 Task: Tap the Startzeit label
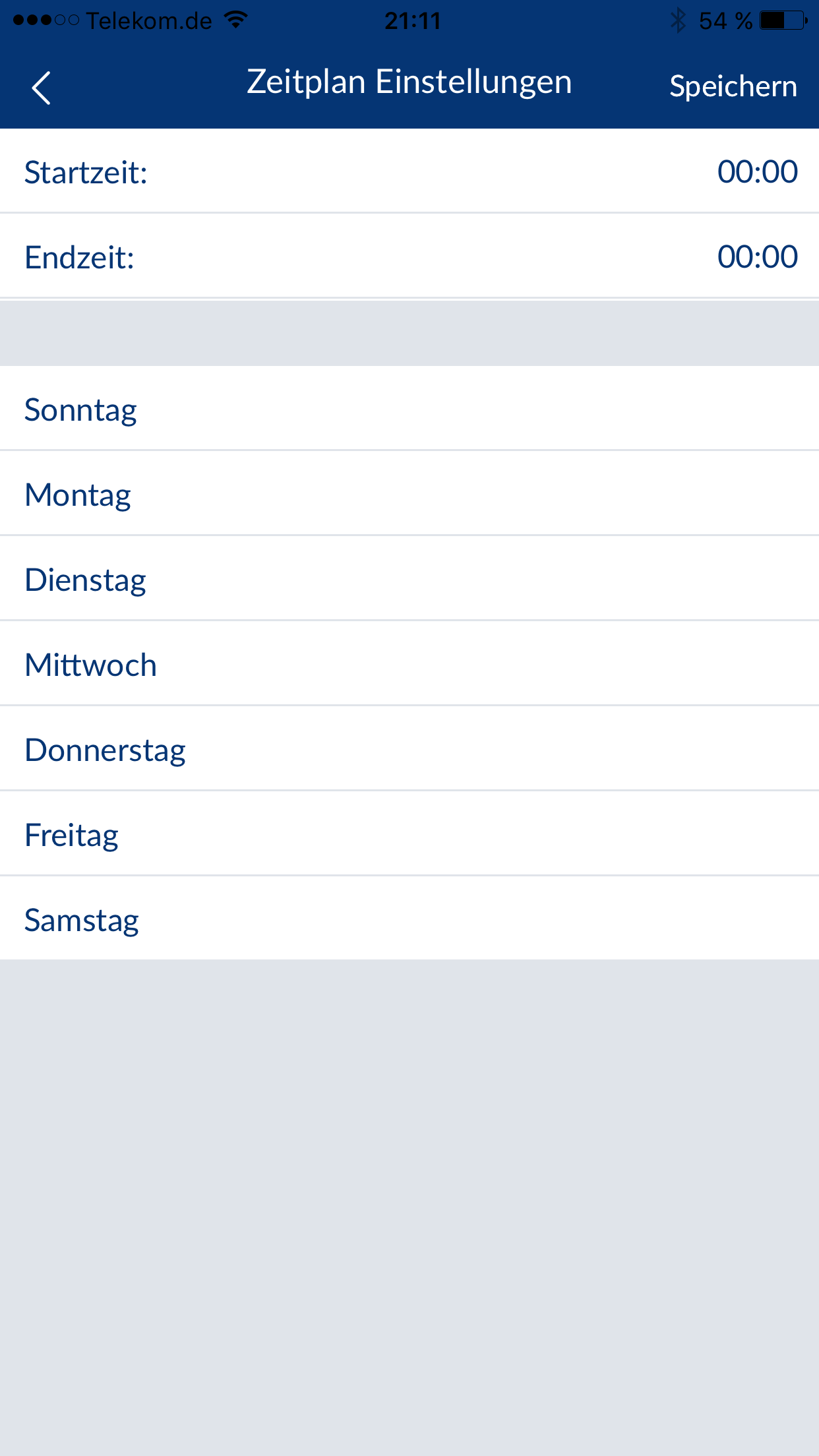86,173
